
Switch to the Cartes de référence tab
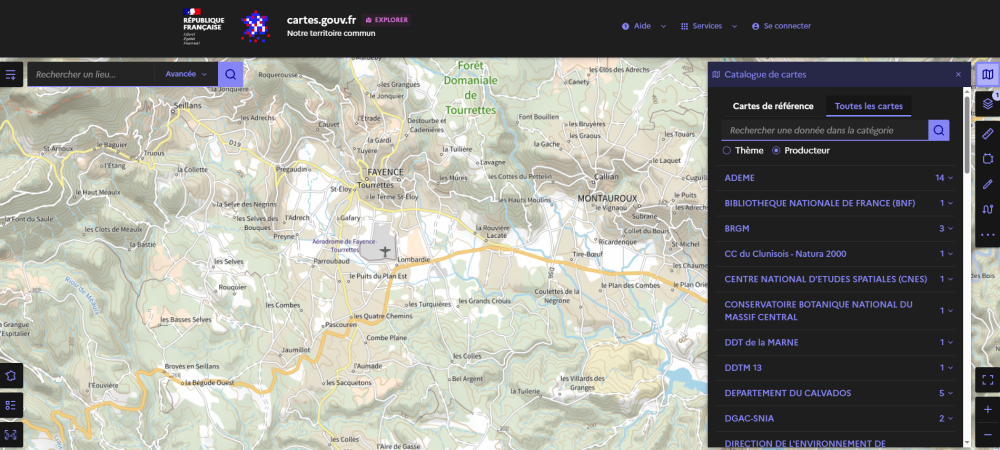coord(773,106)
